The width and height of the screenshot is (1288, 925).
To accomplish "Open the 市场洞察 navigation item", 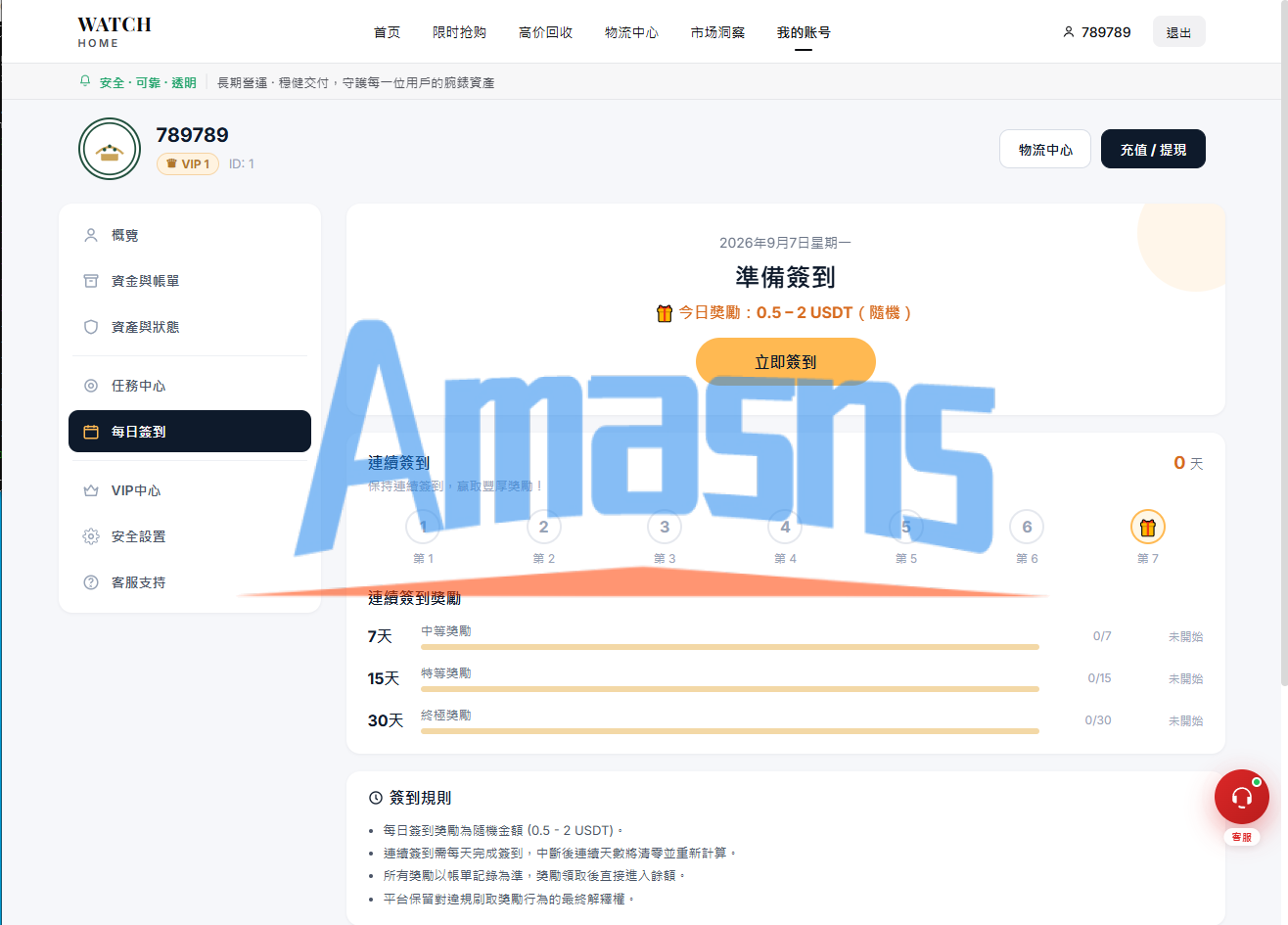I will pos(718,32).
